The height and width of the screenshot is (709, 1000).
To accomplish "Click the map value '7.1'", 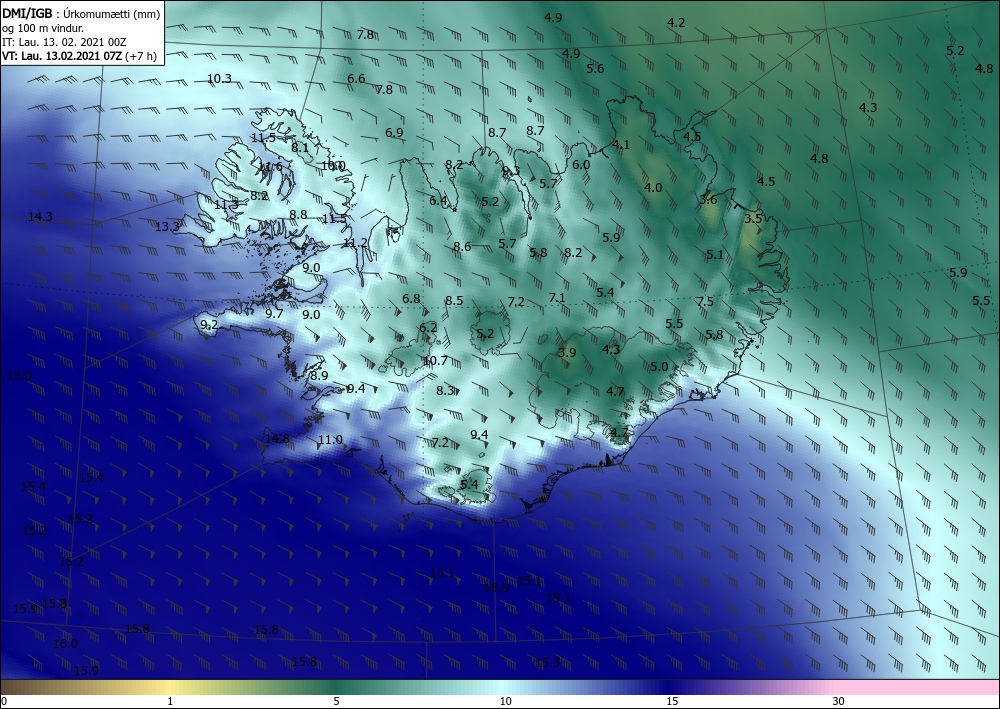I will [x=557, y=298].
